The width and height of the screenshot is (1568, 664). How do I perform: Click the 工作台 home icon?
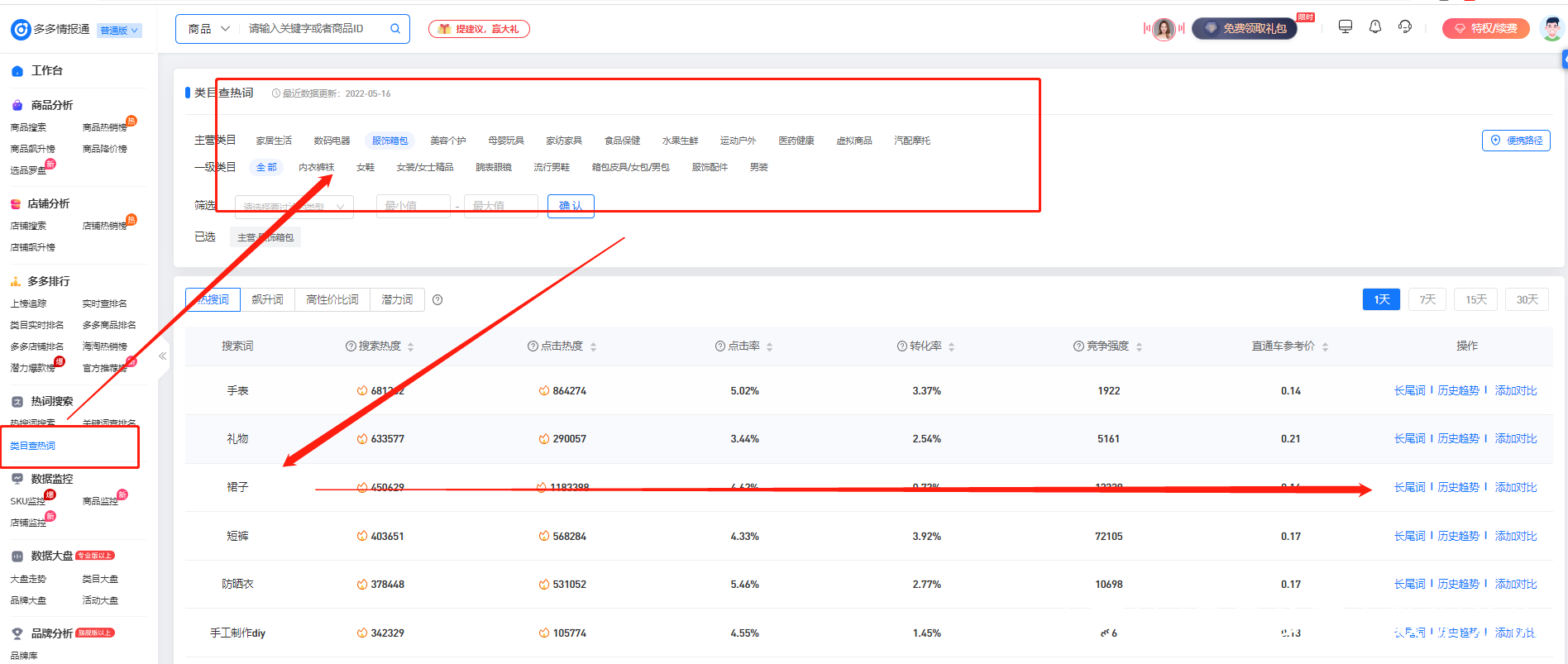(17, 71)
